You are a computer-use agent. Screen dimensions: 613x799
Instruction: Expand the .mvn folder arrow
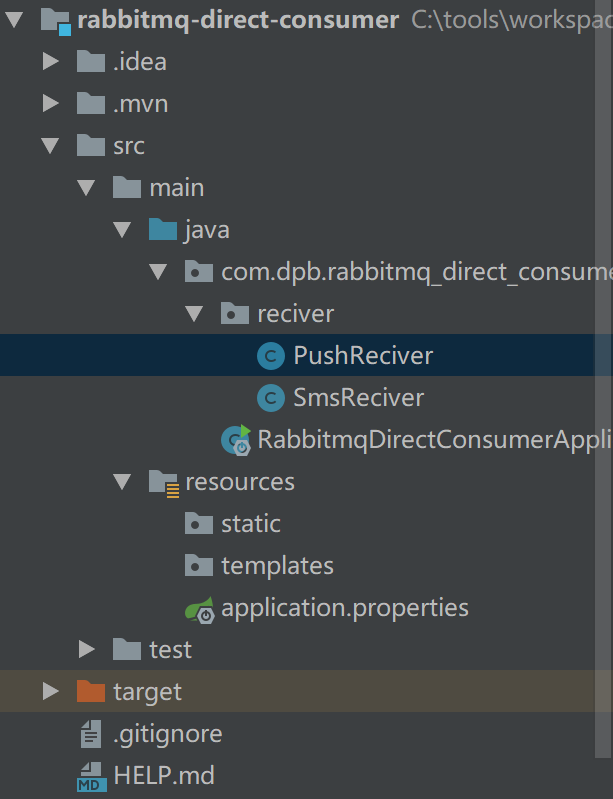click(x=50, y=103)
